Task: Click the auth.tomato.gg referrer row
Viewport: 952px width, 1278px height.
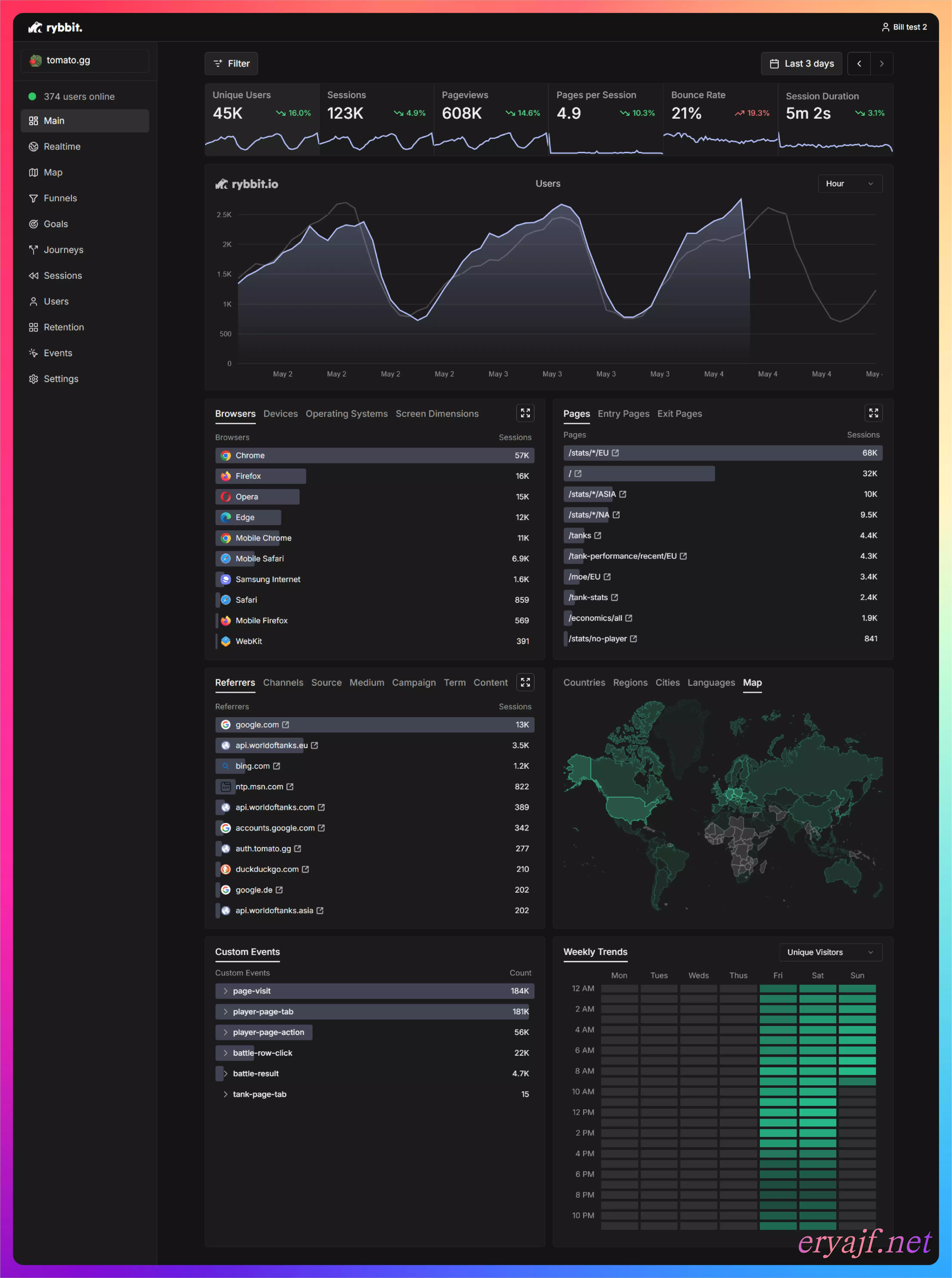Action: 375,848
